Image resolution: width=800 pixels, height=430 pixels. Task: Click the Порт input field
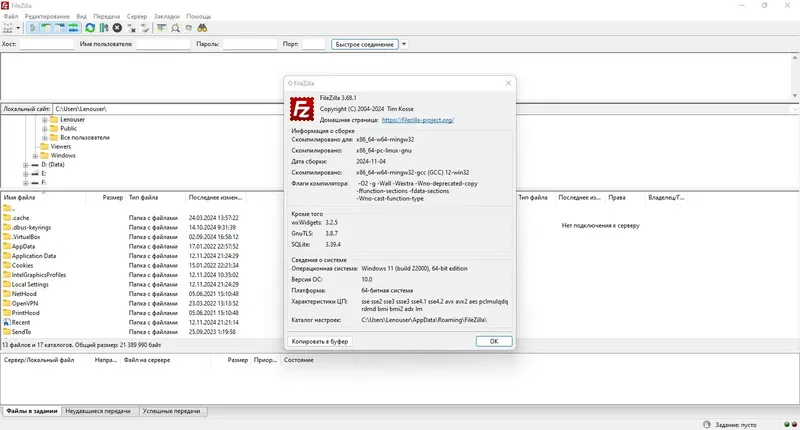(x=313, y=44)
